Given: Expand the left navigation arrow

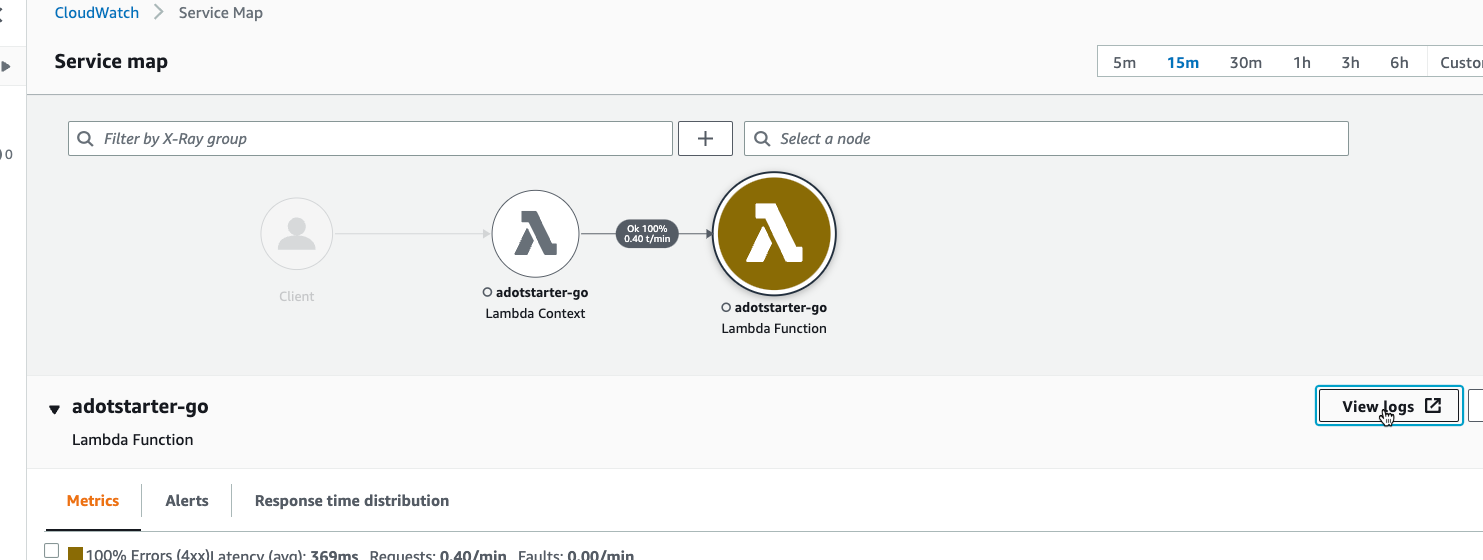Looking at the screenshot, I should click(7, 67).
